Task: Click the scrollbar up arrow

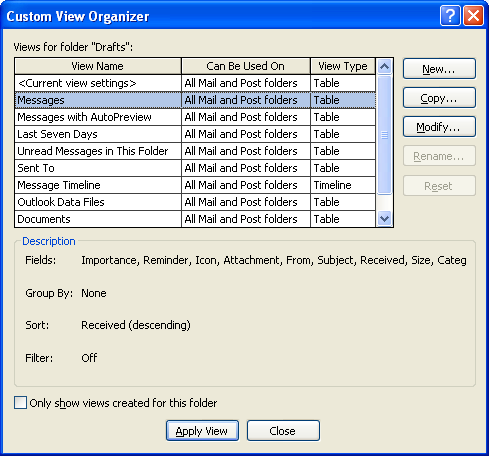Action: 384,66
